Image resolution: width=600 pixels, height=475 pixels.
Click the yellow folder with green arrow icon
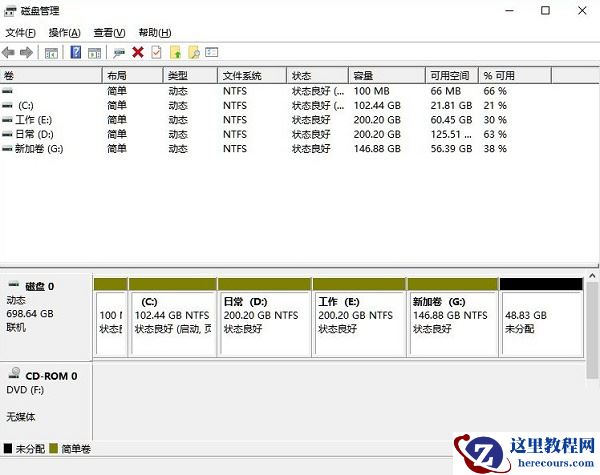click(x=175, y=52)
